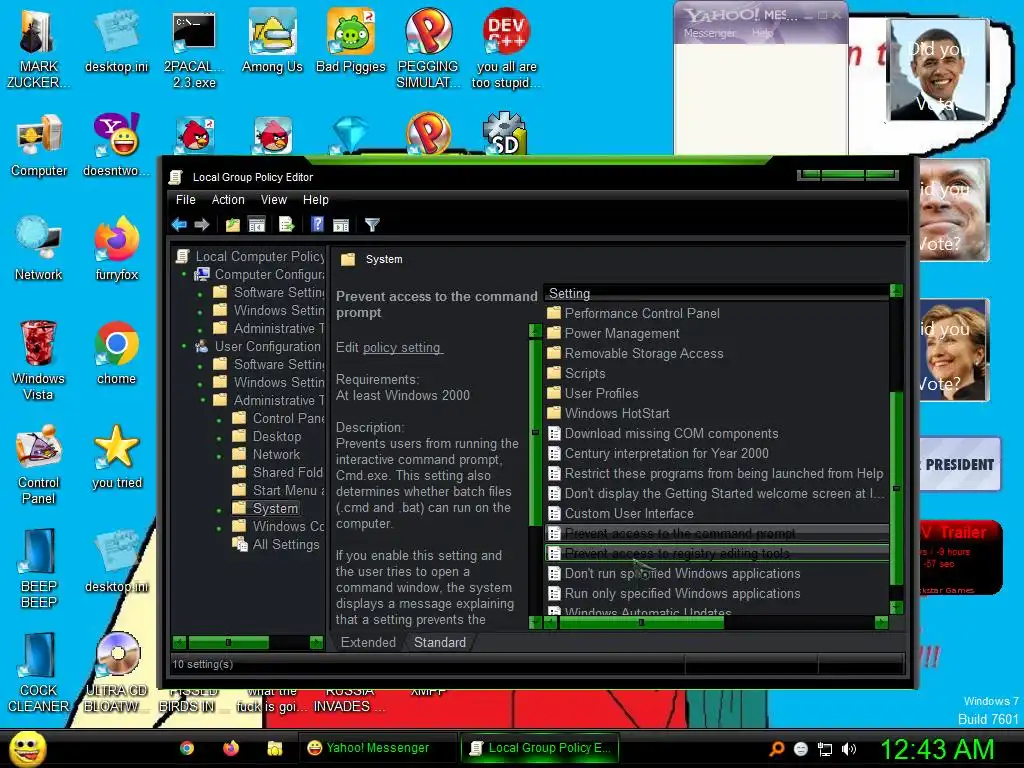Click the blue Back arrow in toolbar
Viewport: 1024px width, 768px height.
(x=179, y=225)
